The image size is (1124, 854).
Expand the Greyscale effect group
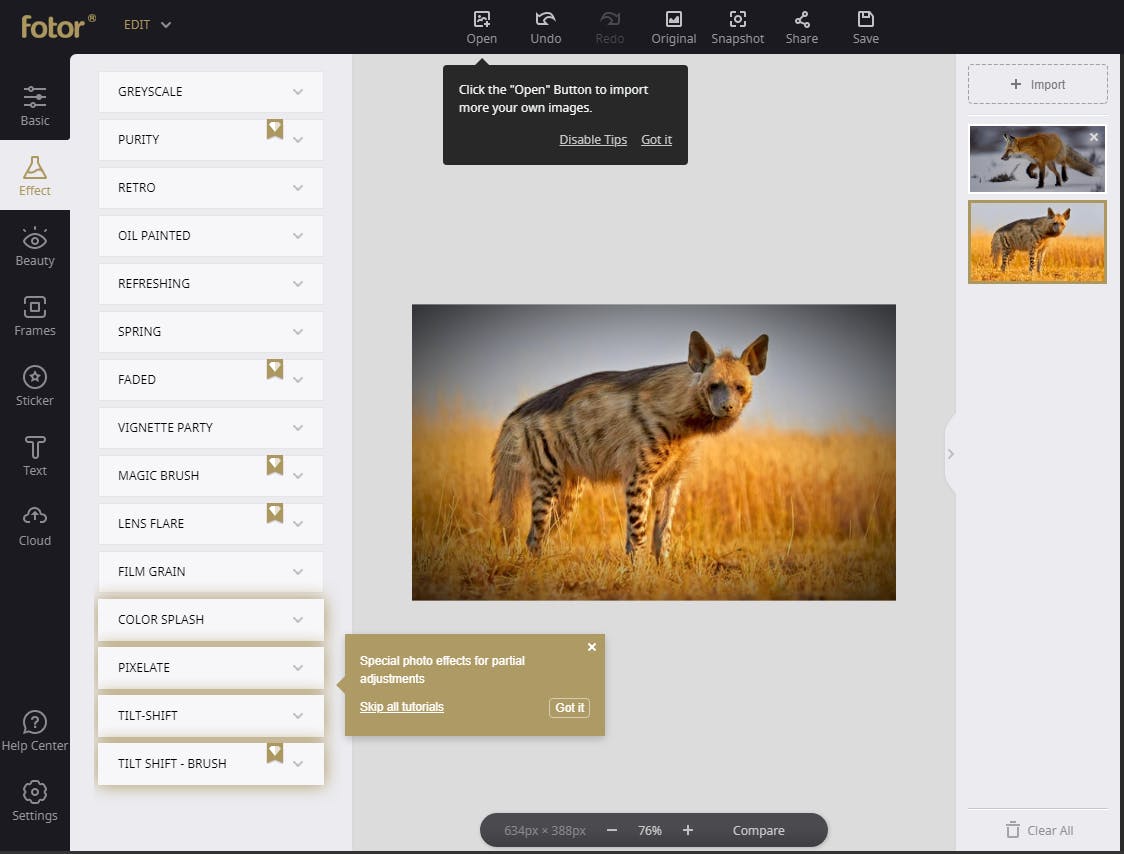point(210,91)
